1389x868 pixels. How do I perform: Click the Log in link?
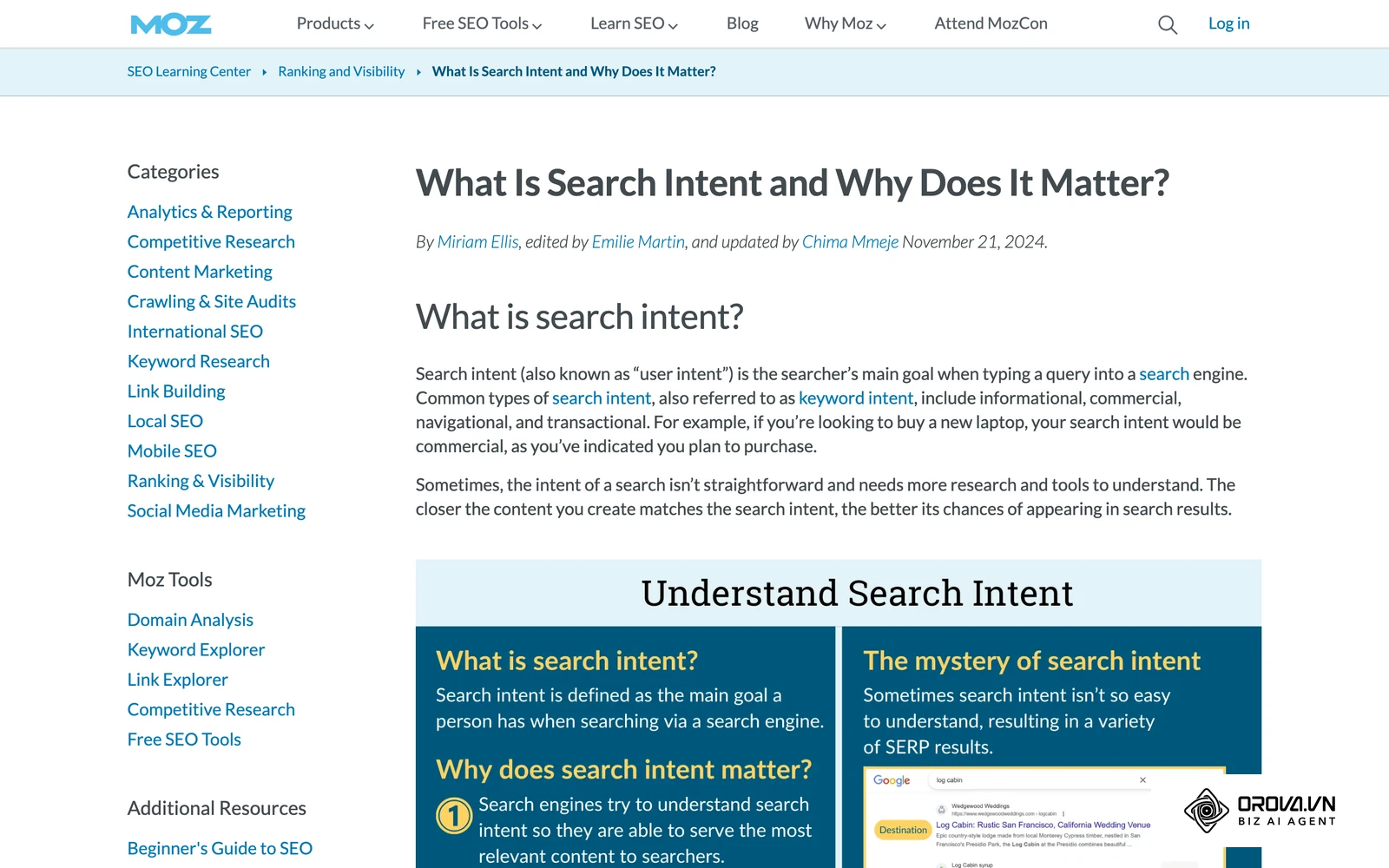(1228, 23)
